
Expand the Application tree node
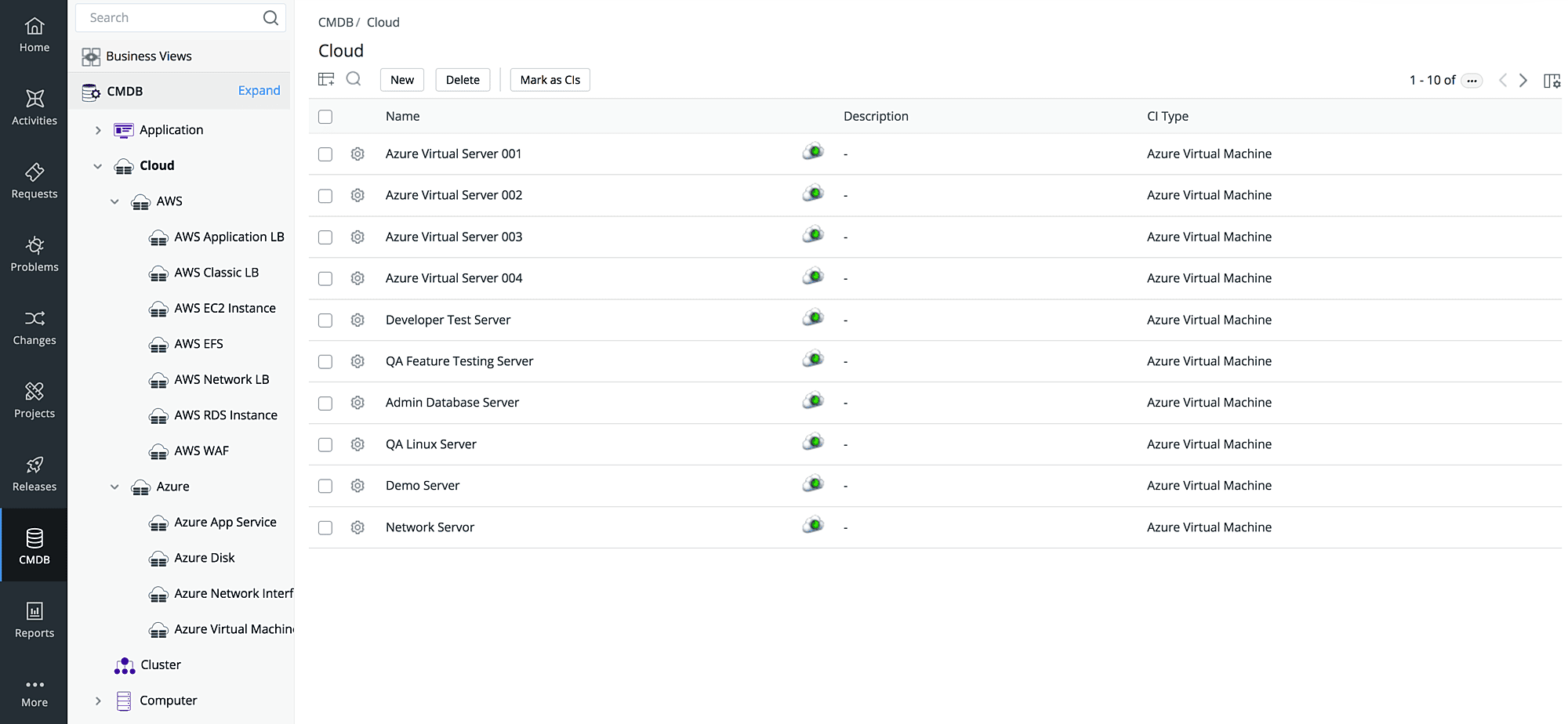point(98,130)
